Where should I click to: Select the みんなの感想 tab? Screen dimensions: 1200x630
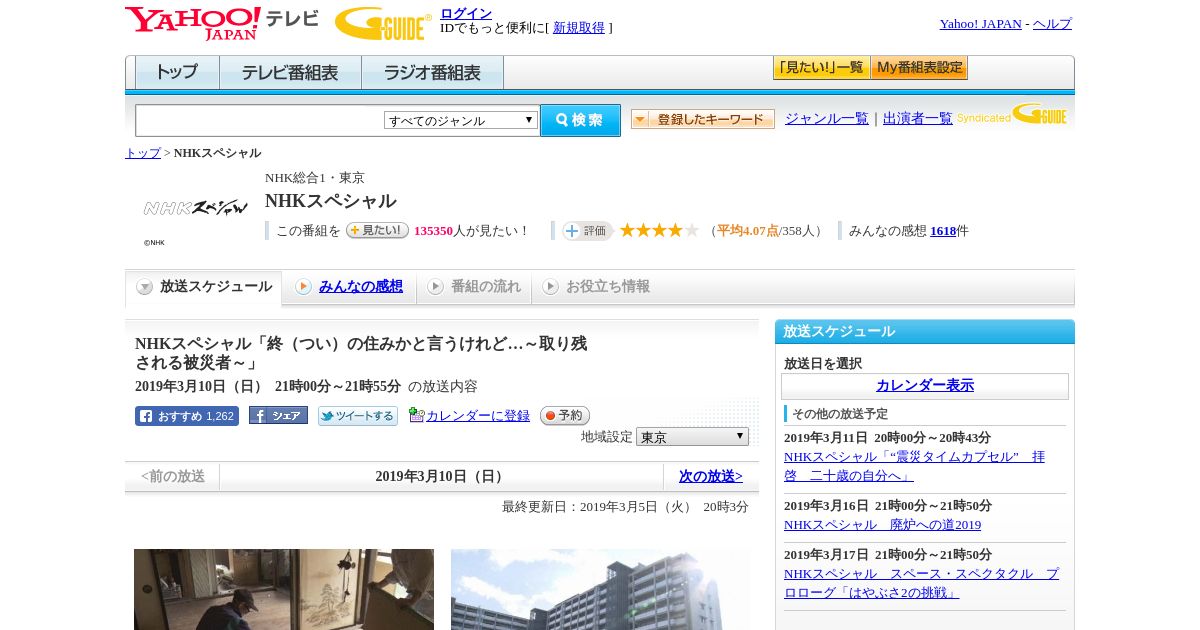(349, 287)
